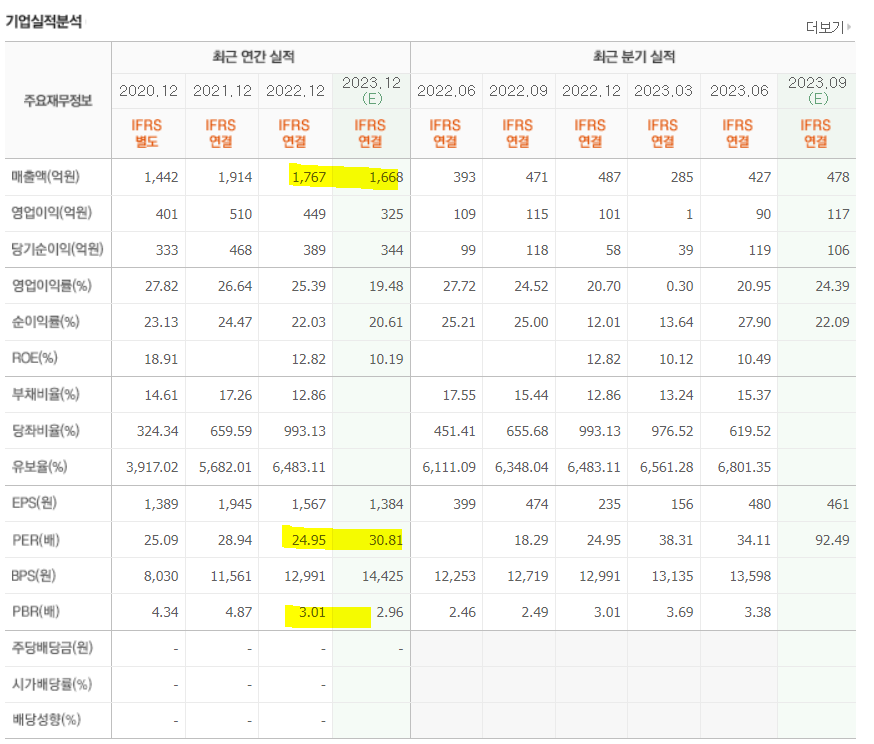Image resolution: width=874 pixels, height=744 pixels.
Task: Click the highlighted revenue value 1,767
Action: pos(309,177)
